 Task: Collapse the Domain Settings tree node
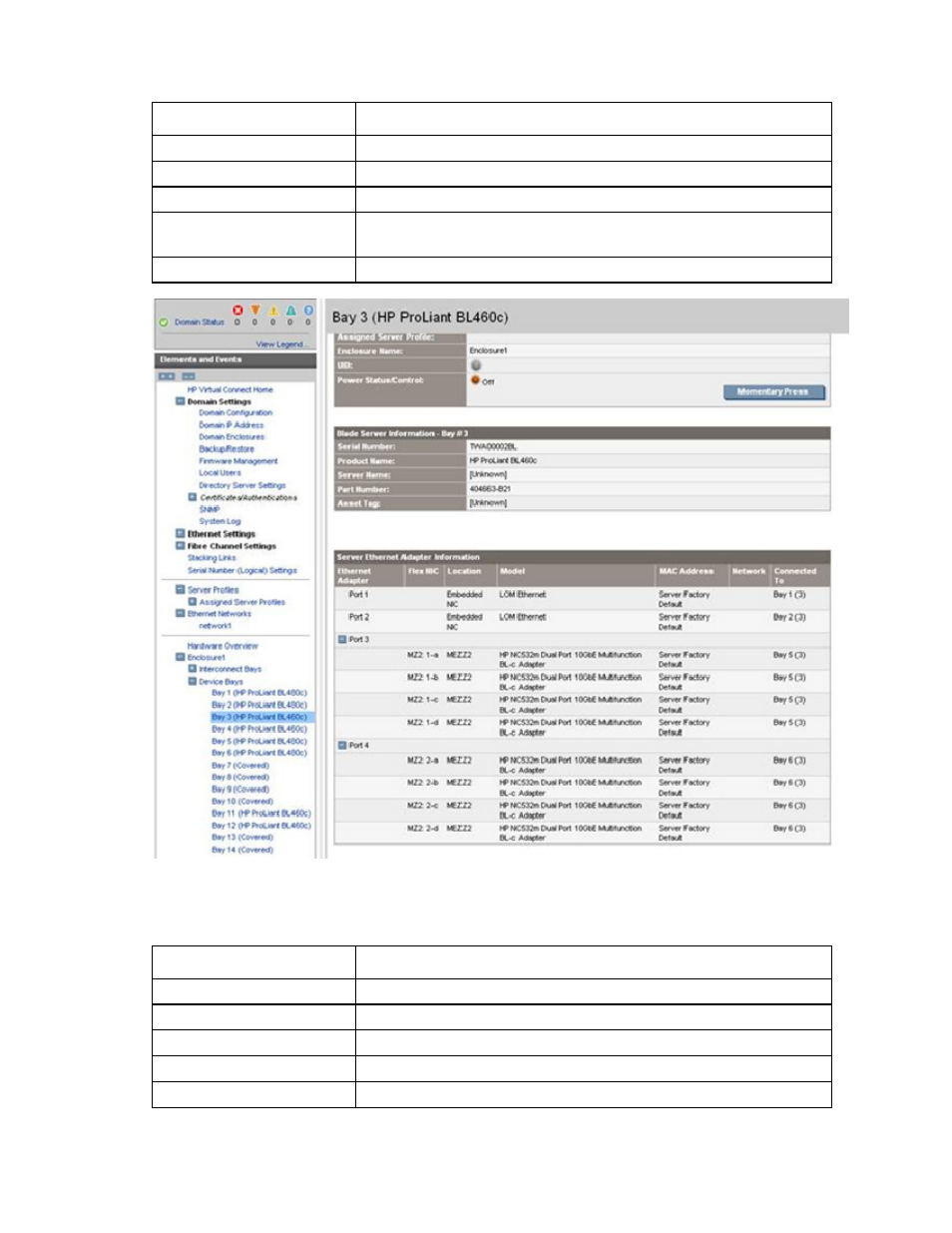[181, 401]
